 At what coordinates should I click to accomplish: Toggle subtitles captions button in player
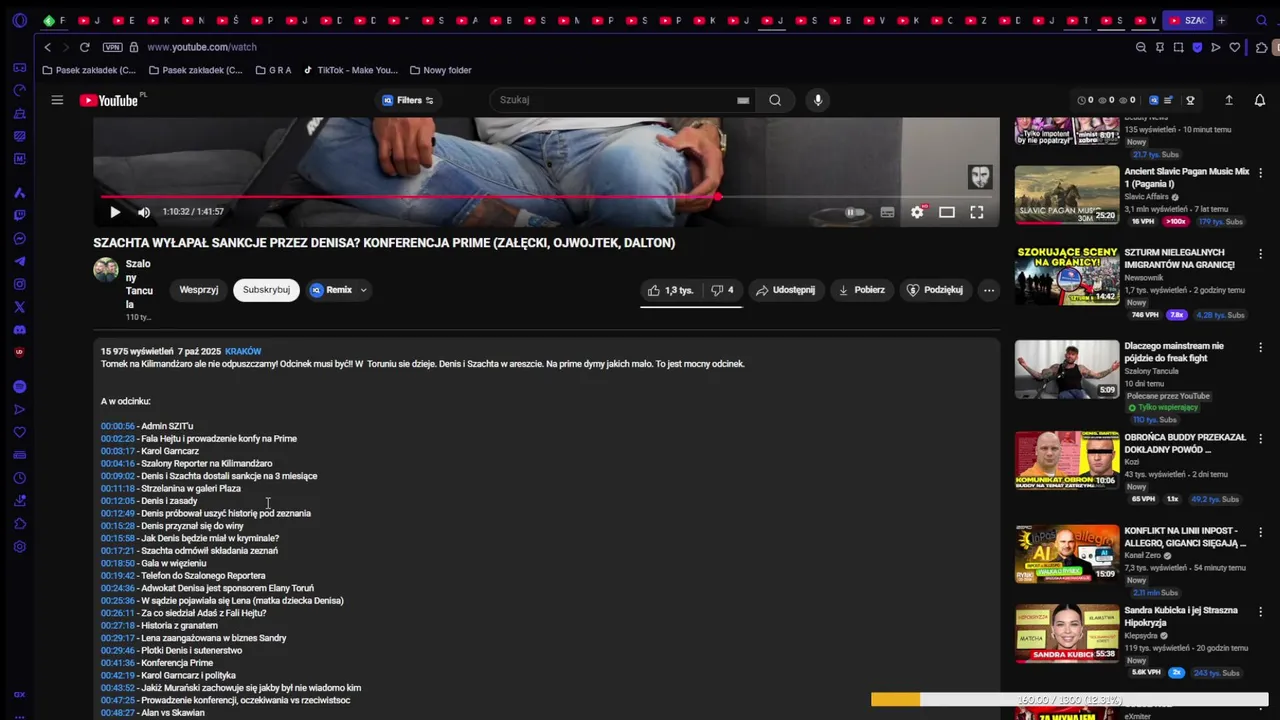click(887, 212)
